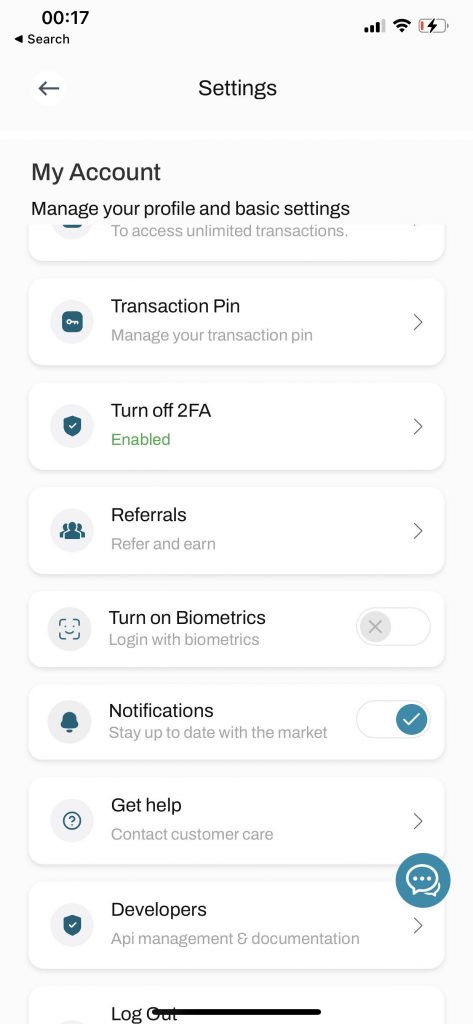
Task: Disable the Notifications toggle switch
Action: [393, 720]
